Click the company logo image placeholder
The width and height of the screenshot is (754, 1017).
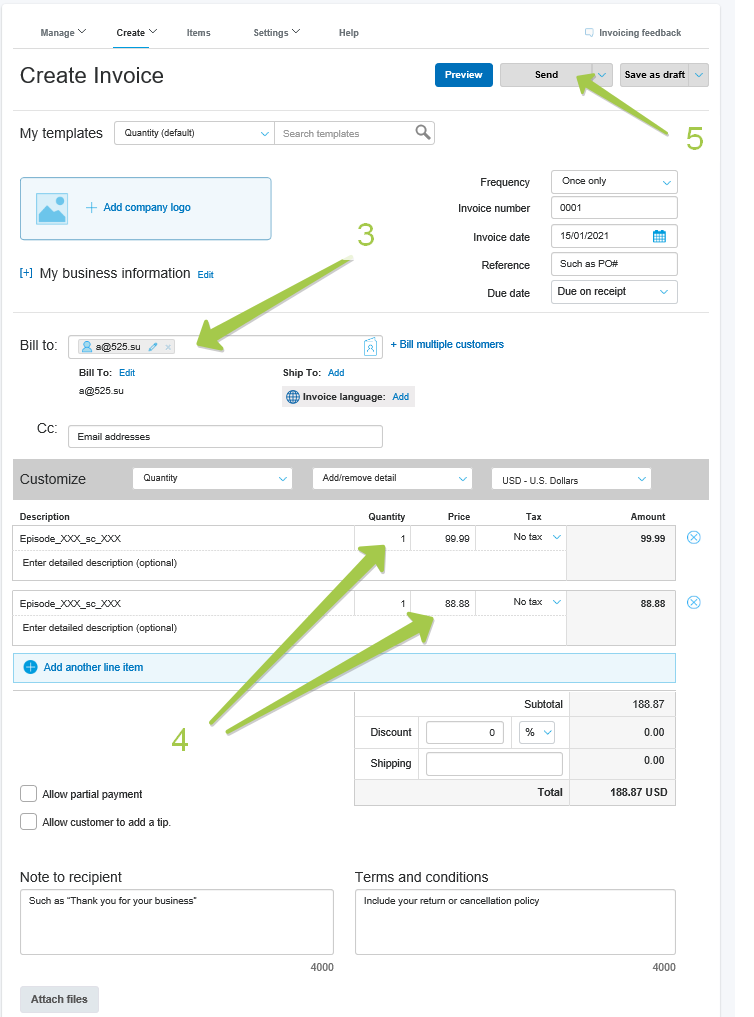tap(52, 208)
